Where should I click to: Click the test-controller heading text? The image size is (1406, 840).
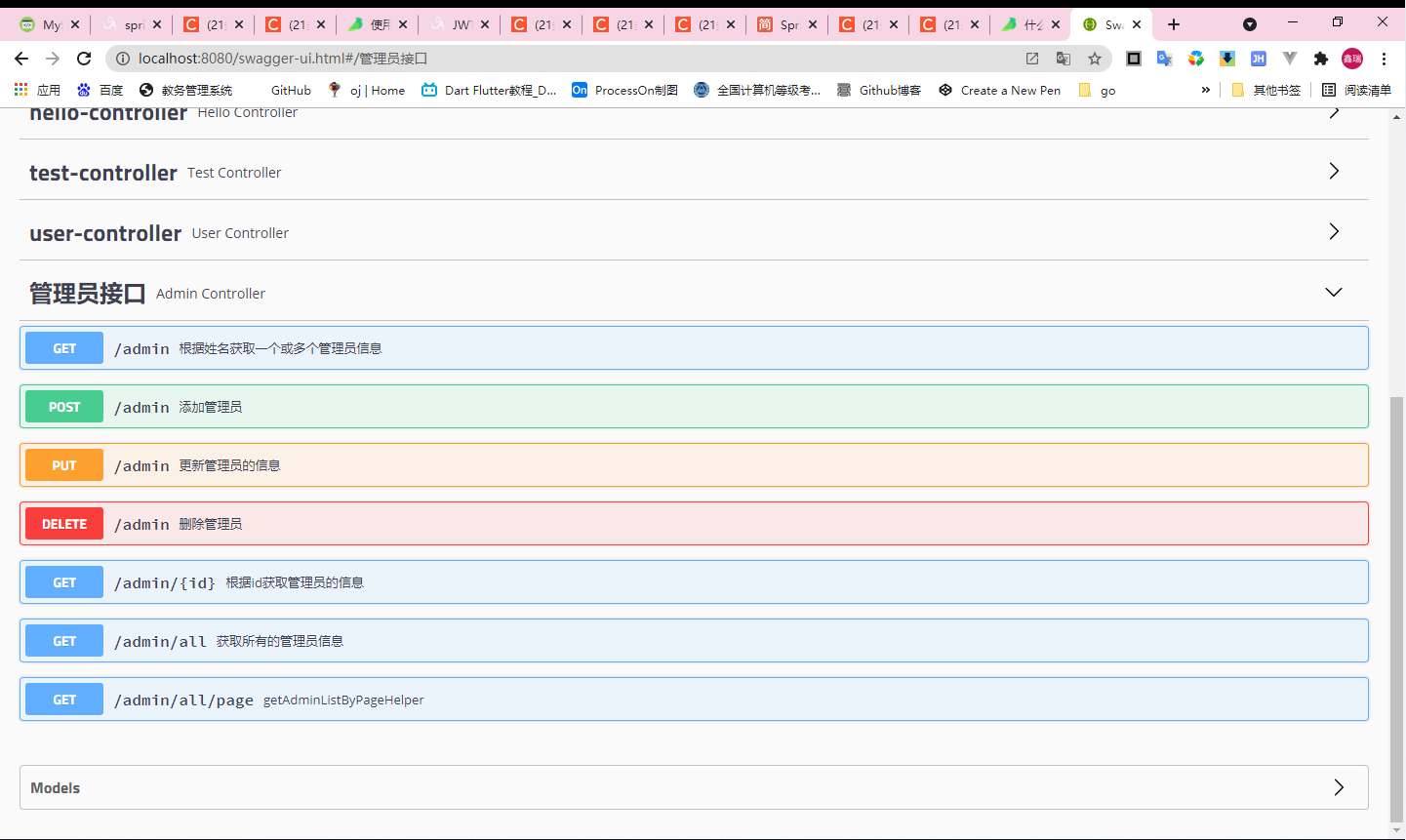click(103, 173)
